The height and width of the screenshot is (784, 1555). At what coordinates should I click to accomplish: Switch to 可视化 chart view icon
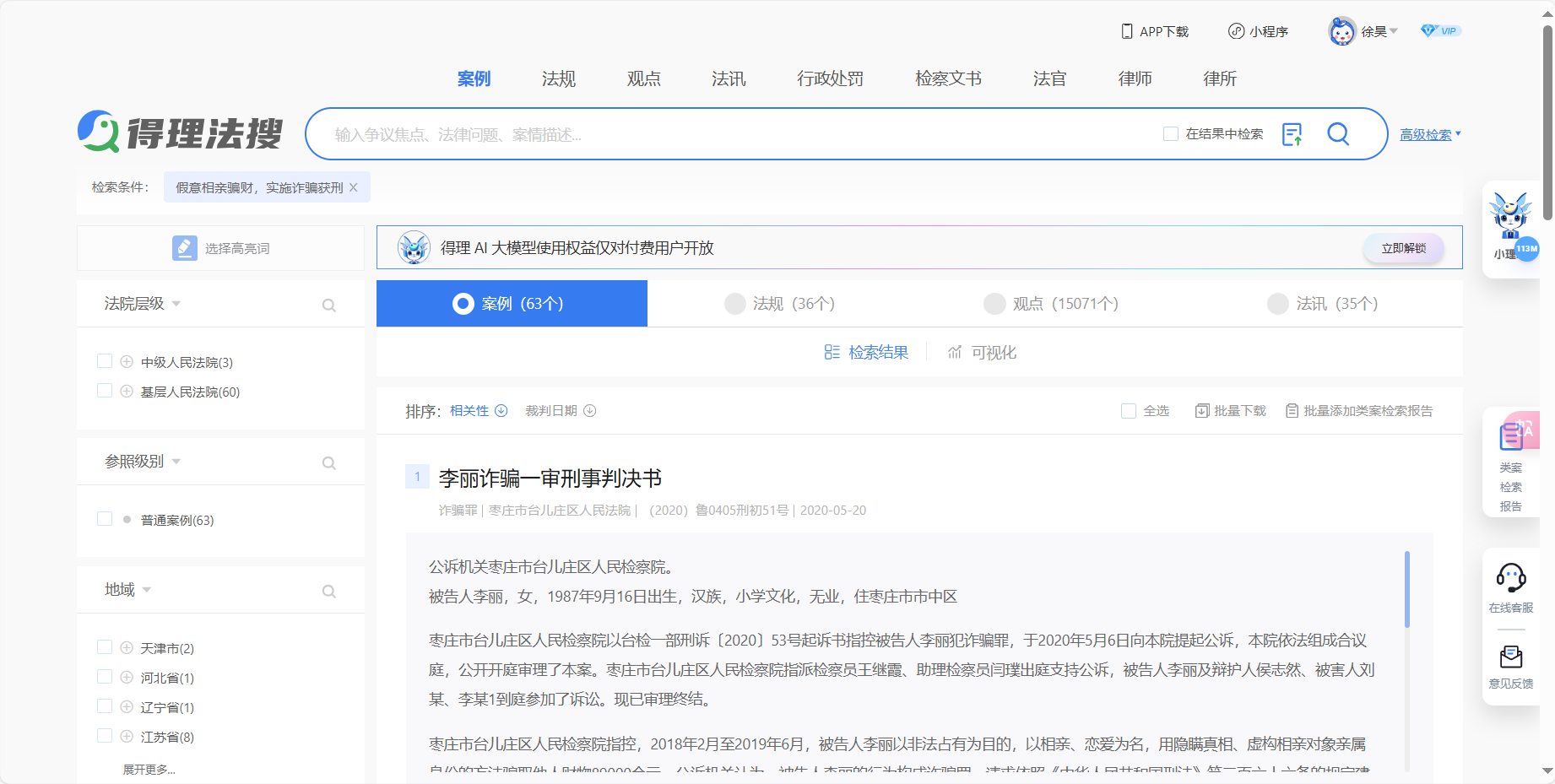point(955,352)
